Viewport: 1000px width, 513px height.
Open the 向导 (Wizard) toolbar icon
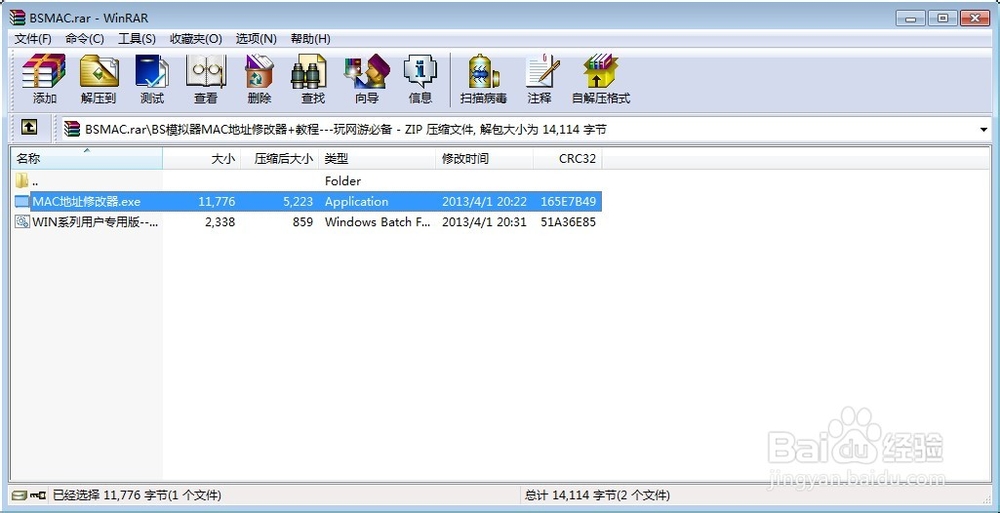367,71
